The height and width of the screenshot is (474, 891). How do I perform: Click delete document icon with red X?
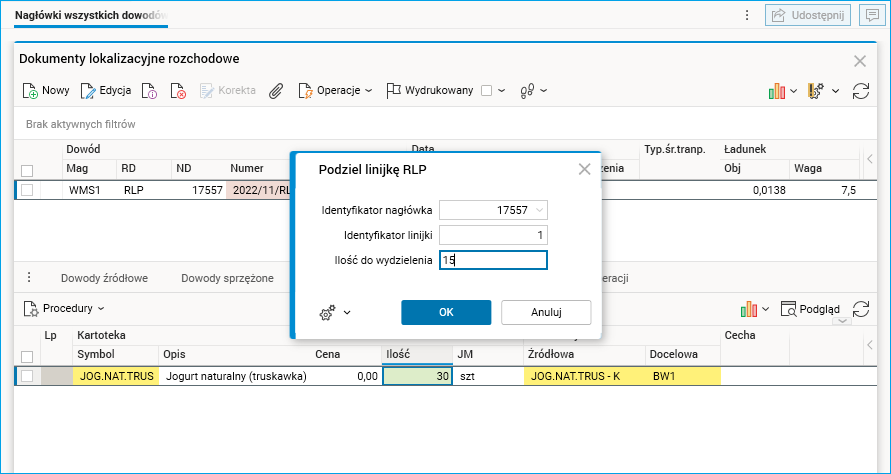(x=178, y=91)
